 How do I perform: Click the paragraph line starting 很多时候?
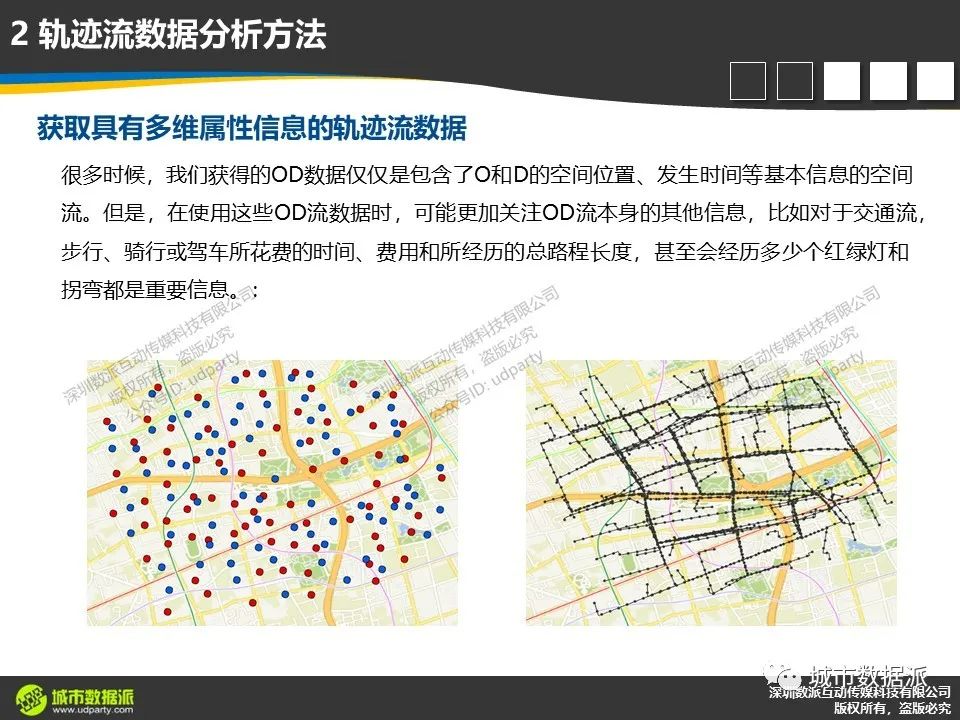click(487, 175)
